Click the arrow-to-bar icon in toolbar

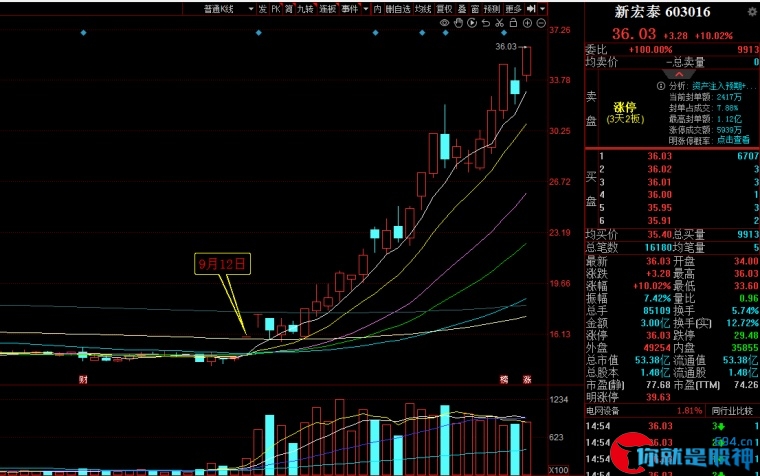coord(531,9)
